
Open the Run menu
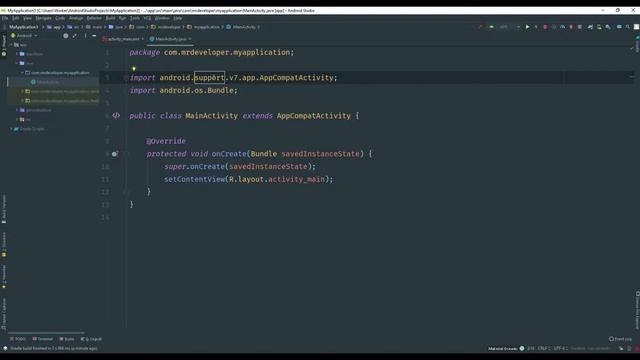[x=122, y=18]
